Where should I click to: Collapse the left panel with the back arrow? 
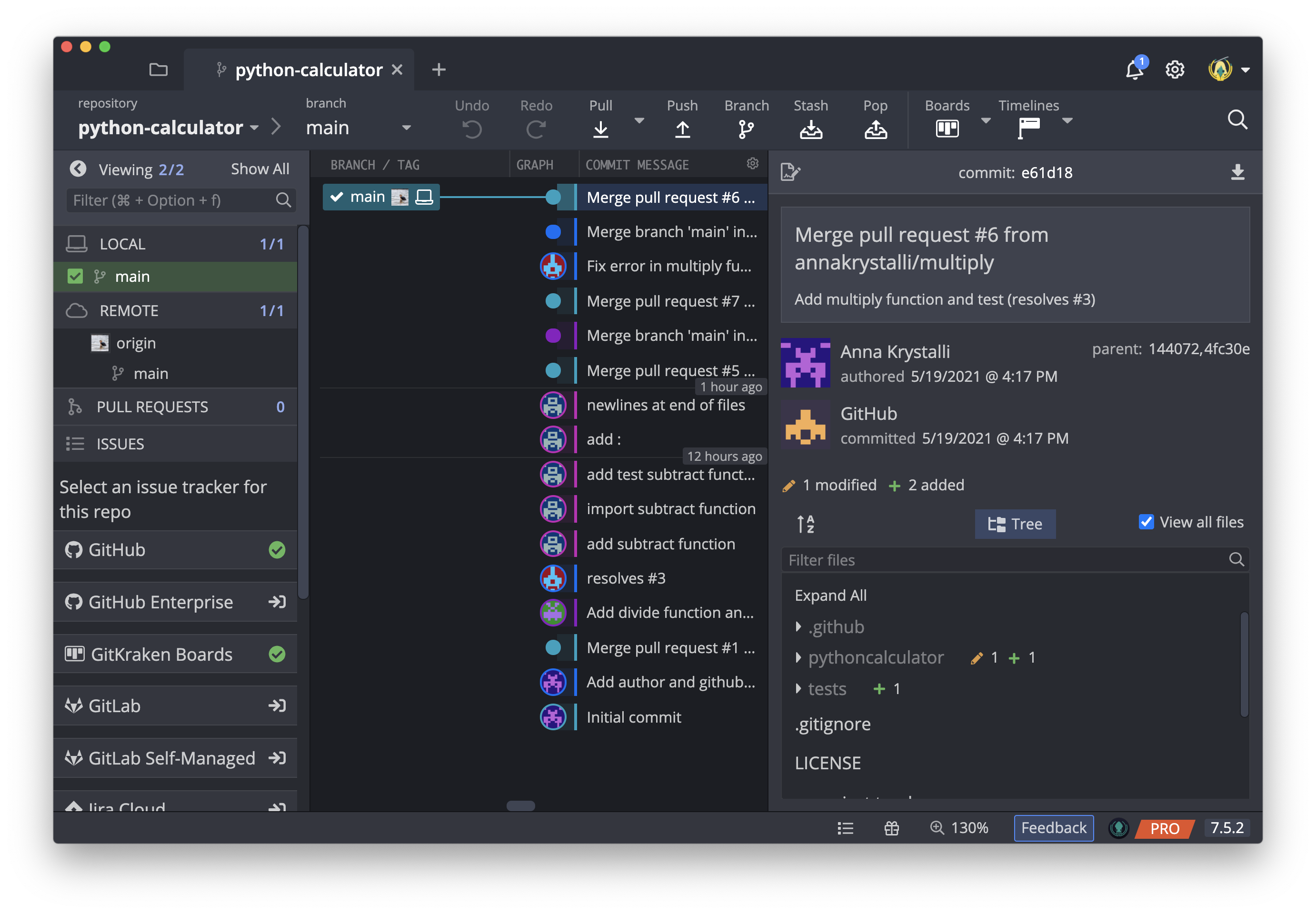click(78, 169)
